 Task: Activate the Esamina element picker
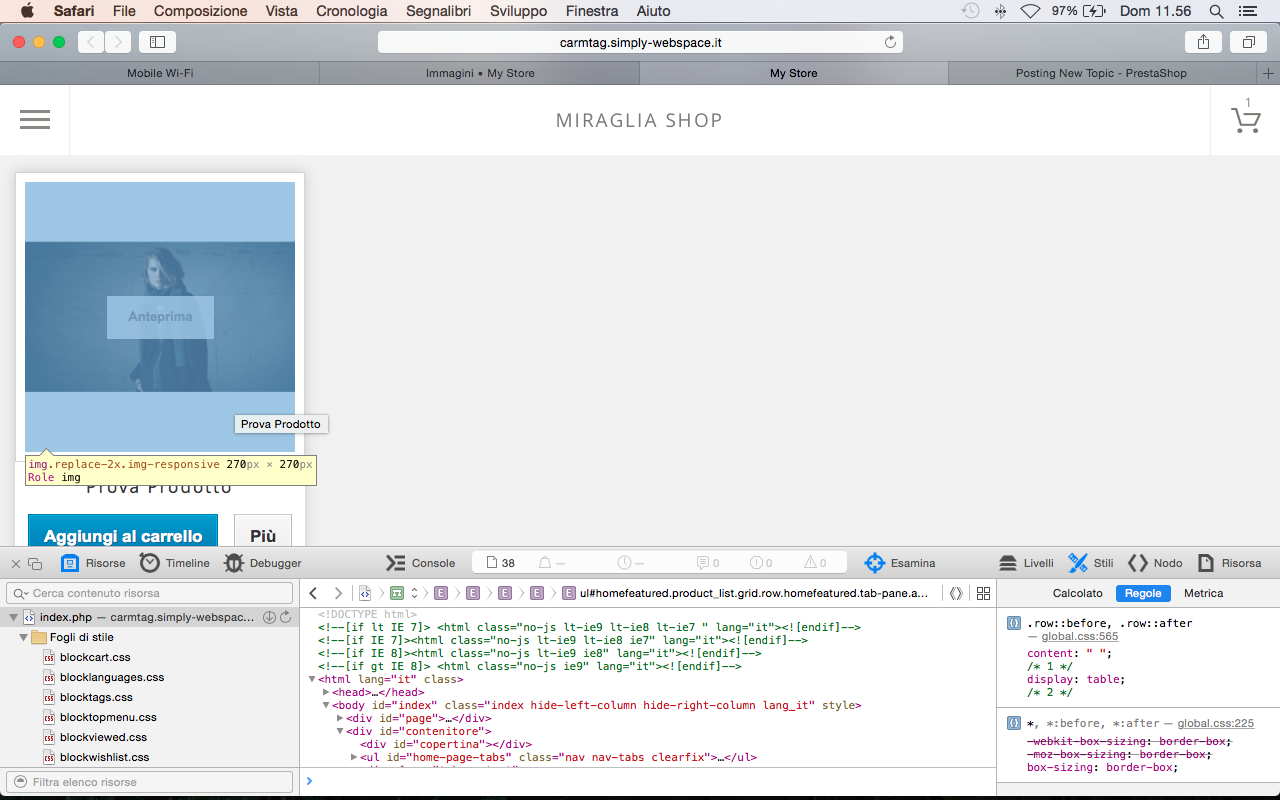900,563
